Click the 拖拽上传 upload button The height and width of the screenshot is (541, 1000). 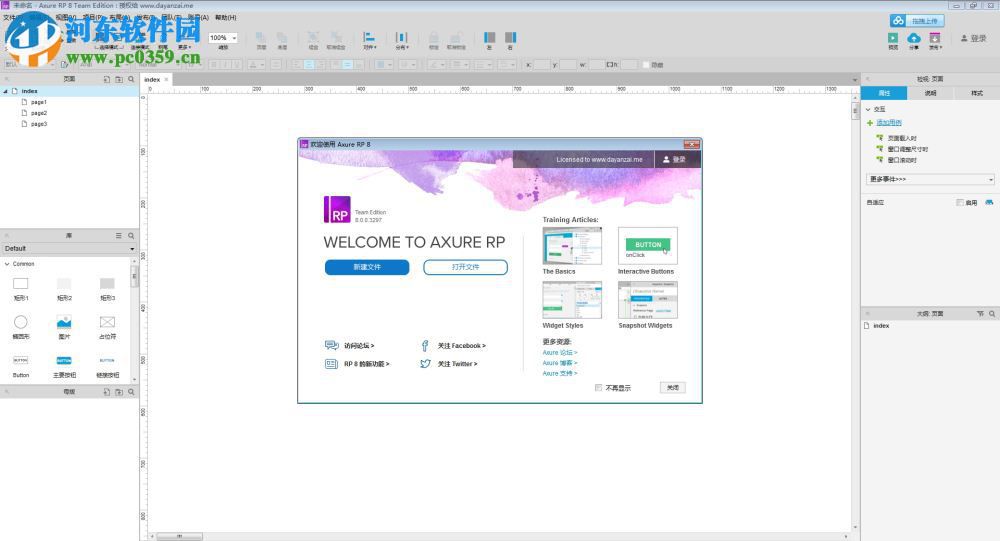coord(917,21)
